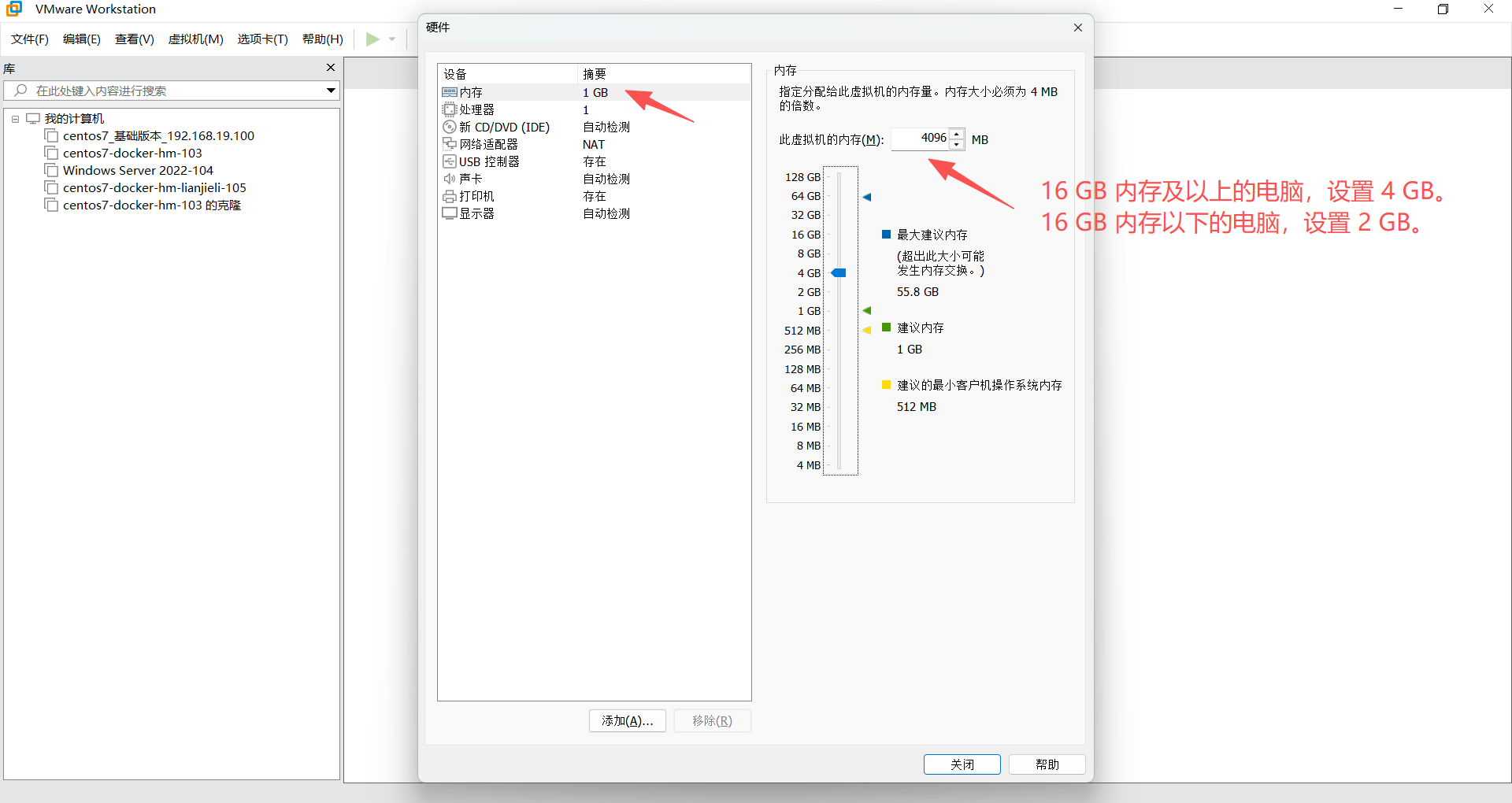
Task: Click green recommended memory marker at 1 GB
Action: tap(867, 310)
